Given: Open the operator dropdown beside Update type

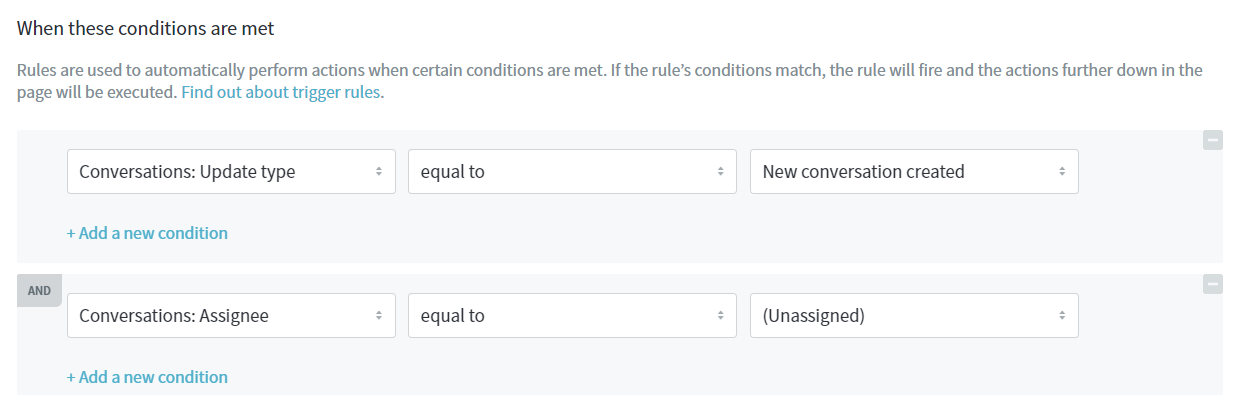Looking at the screenshot, I should pyautogui.click(x=572, y=172).
